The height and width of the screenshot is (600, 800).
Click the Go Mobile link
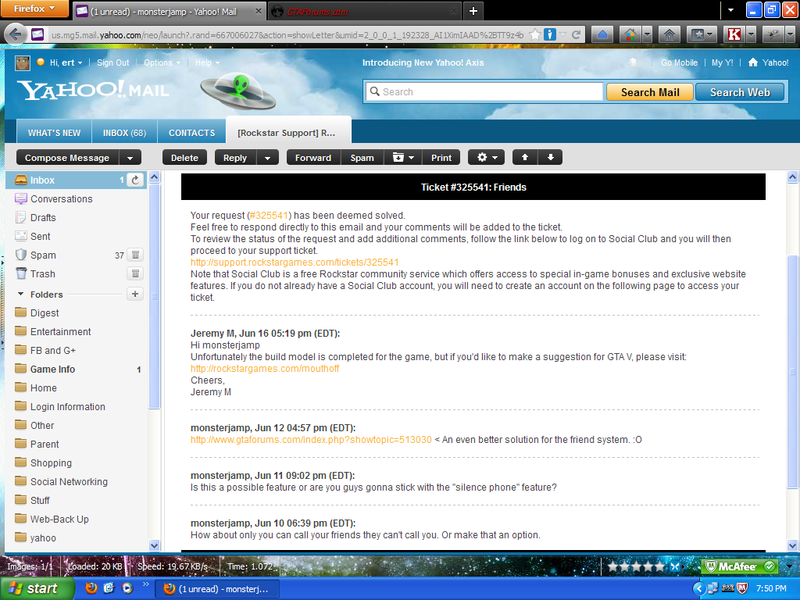[x=679, y=62]
